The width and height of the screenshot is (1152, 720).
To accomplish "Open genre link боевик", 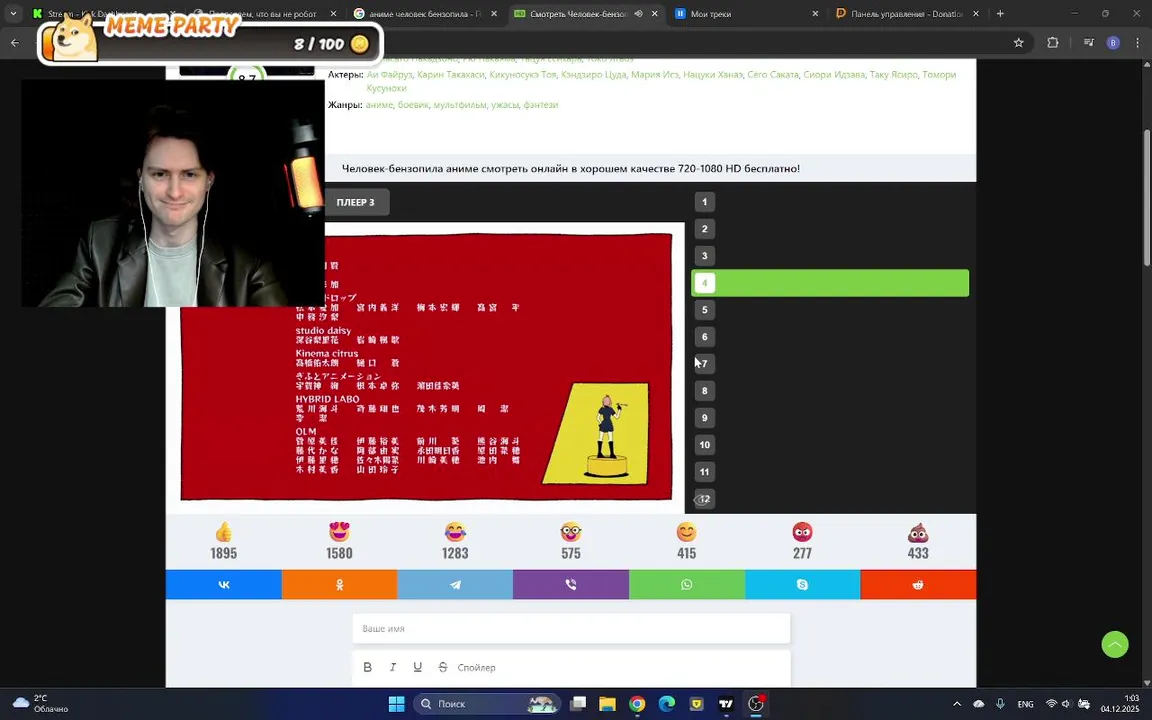I will tap(413, 105).
